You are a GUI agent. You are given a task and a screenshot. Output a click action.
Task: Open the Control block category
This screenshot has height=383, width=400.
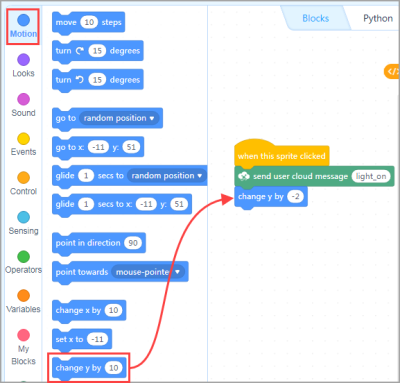[x=23, y=184]
